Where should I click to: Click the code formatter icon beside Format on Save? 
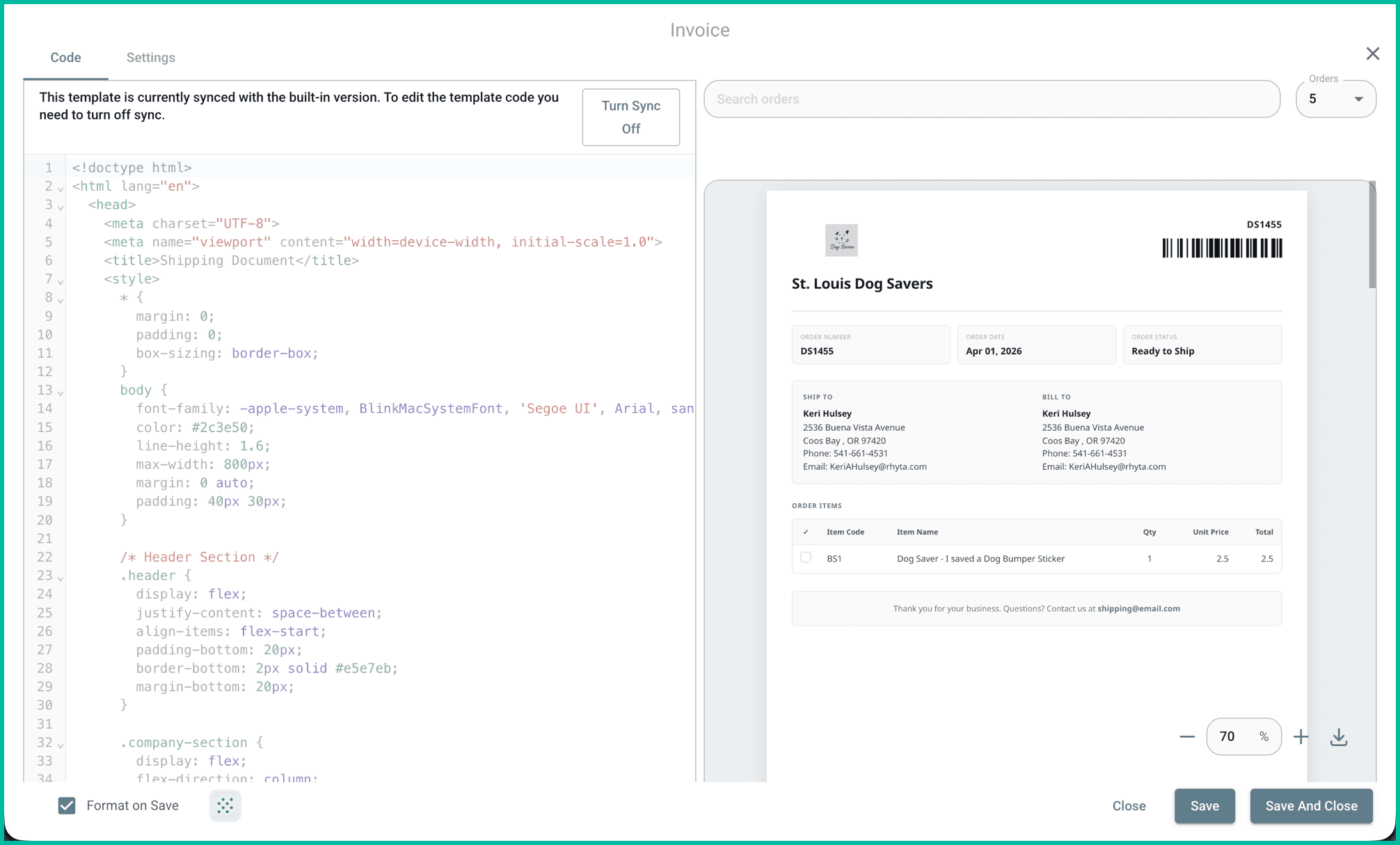click(225, 805)
